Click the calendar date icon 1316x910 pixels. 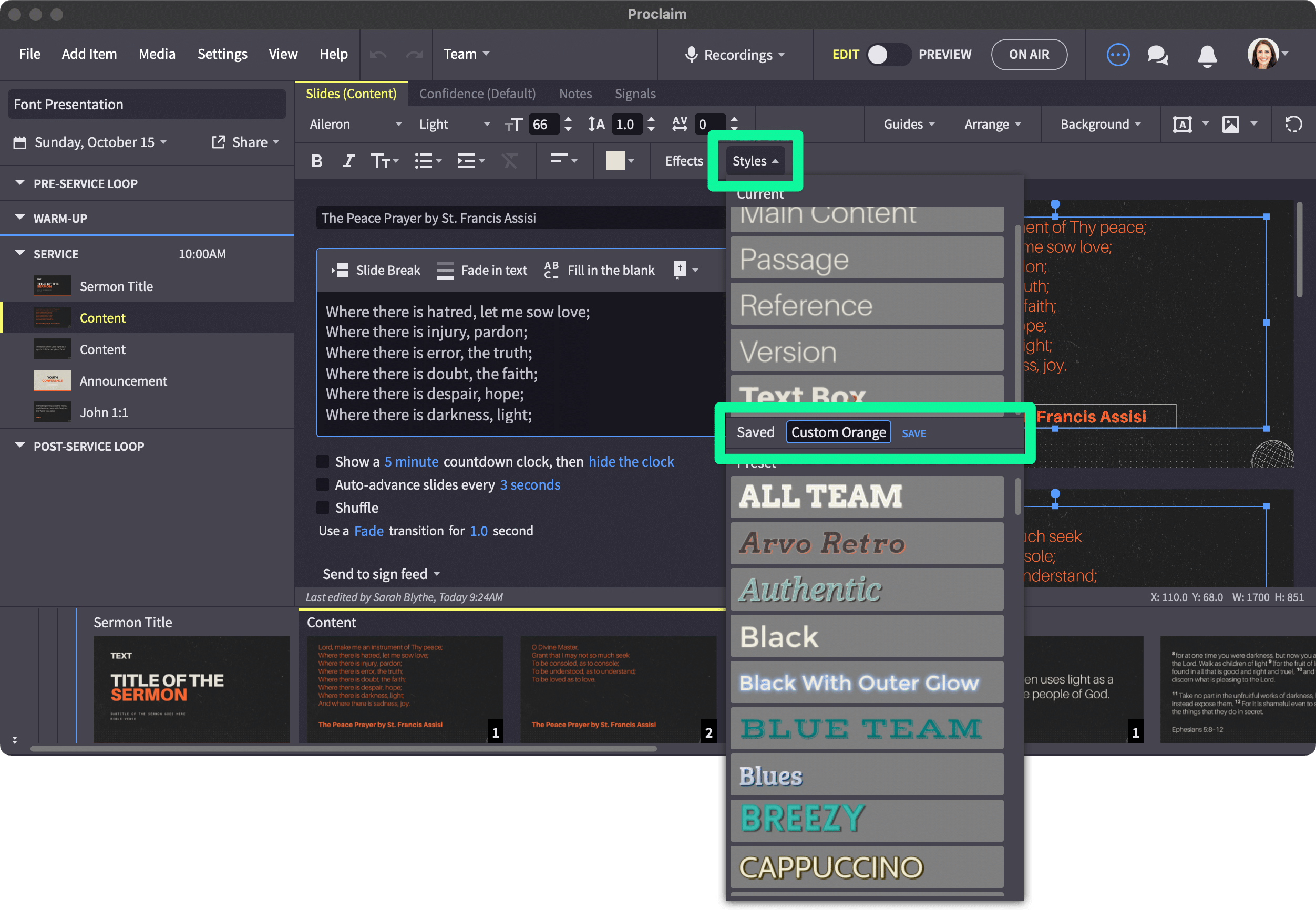click(x=20, y=142)
